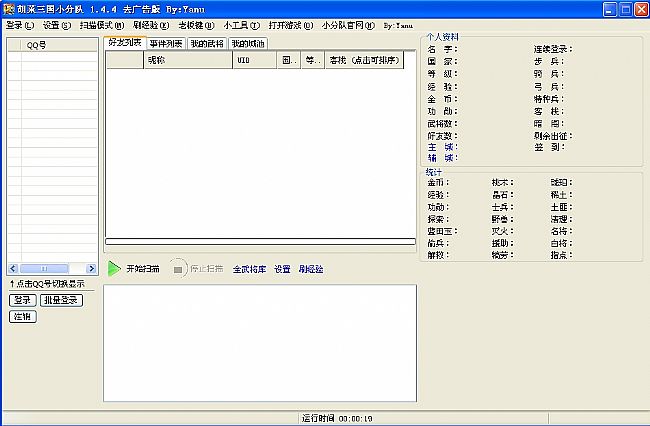Screen dimensions: 650x426
Task: Switch to the 好友列表 tab
Action: [125, 42]
